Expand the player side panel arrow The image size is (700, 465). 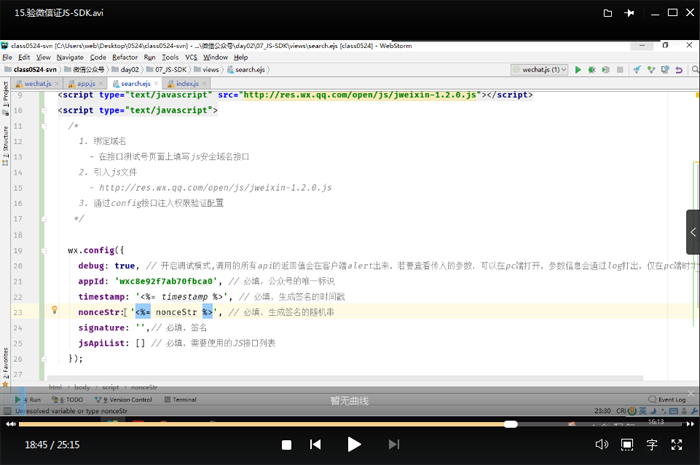tap(693, 232)
